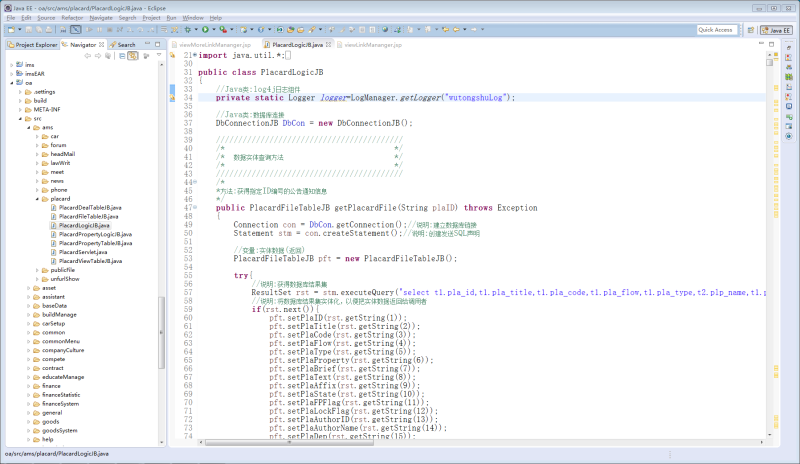Image resolution: width=800 pixels, height=464 pixels.
Task: Switch to the Search view tab
Action: 122,45
